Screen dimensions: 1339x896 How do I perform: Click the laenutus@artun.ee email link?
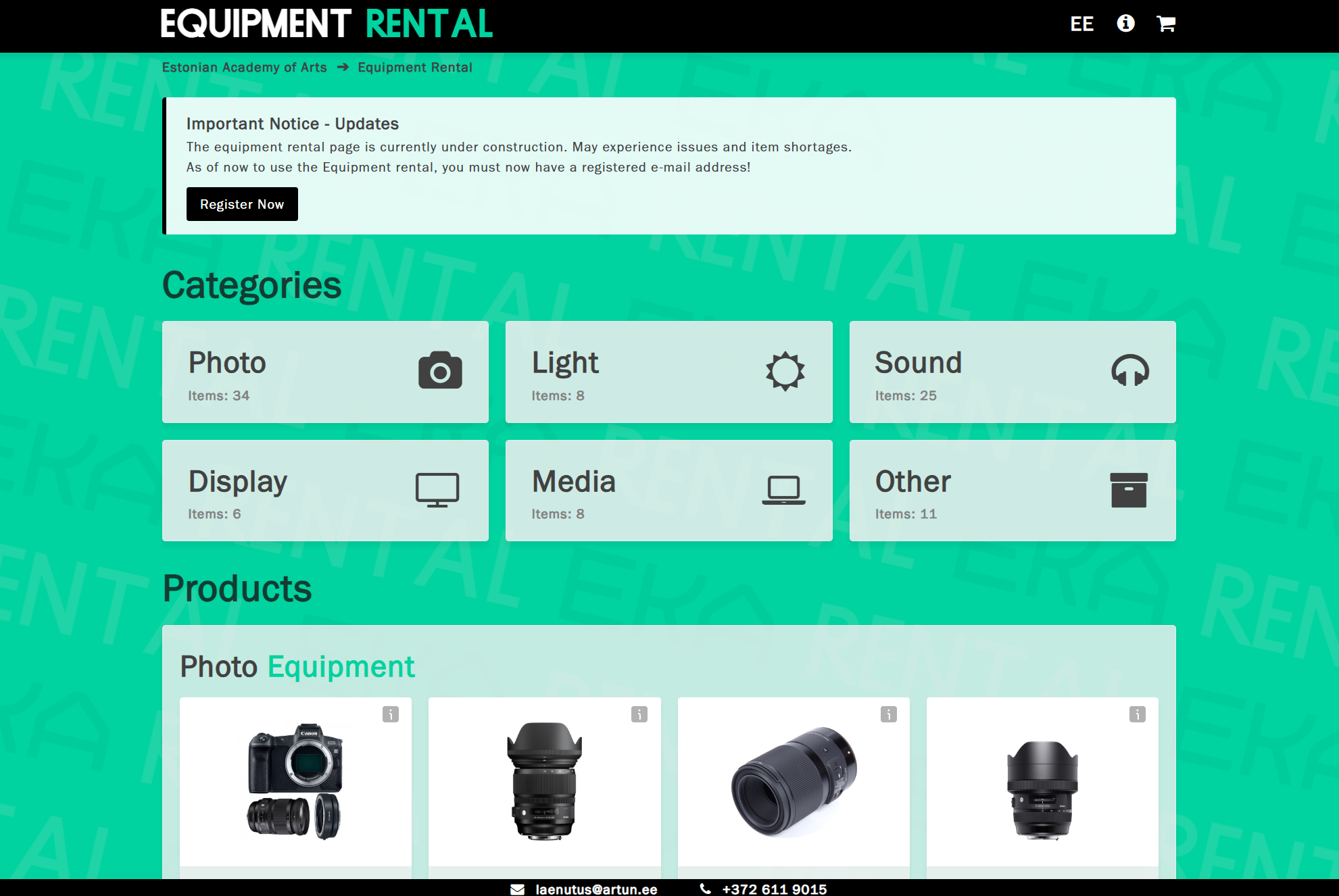point(596,889)
